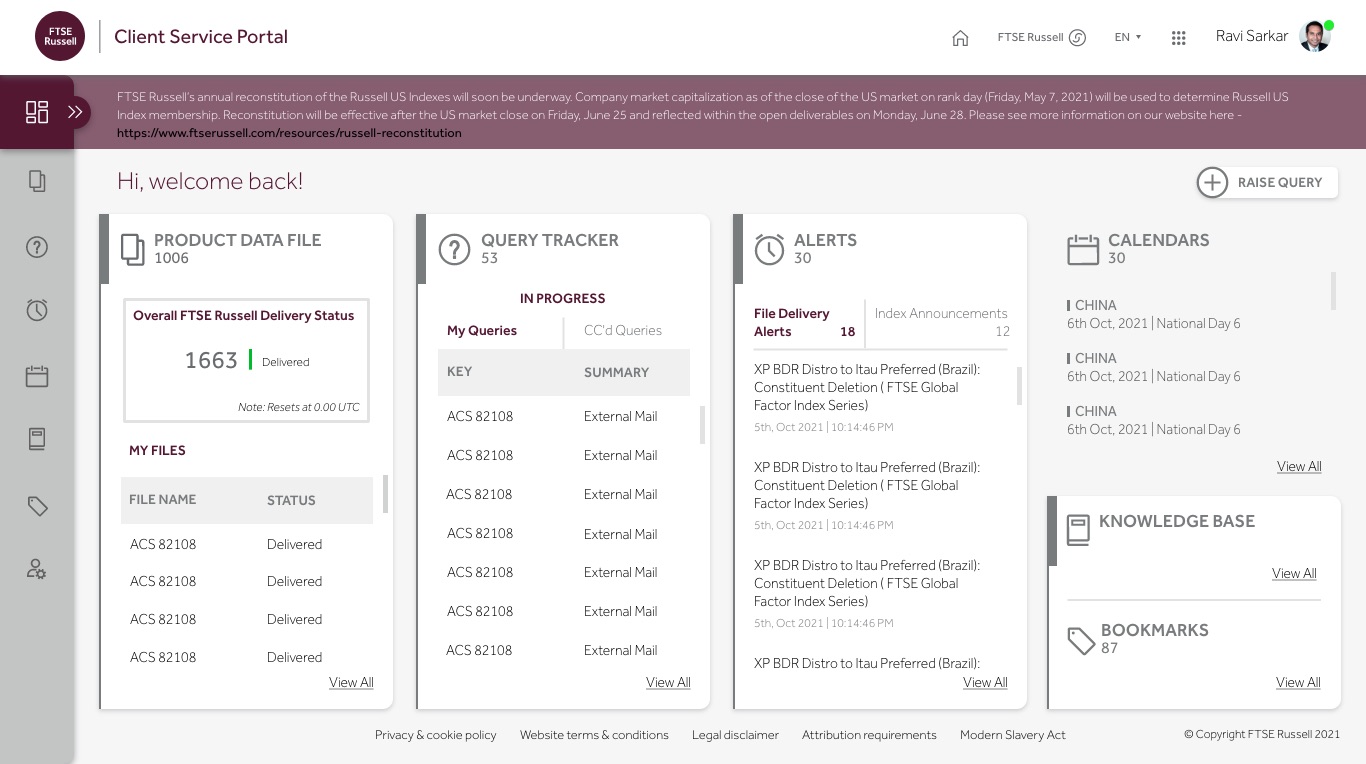Open query help sidebar icon

tap(37, 247)
